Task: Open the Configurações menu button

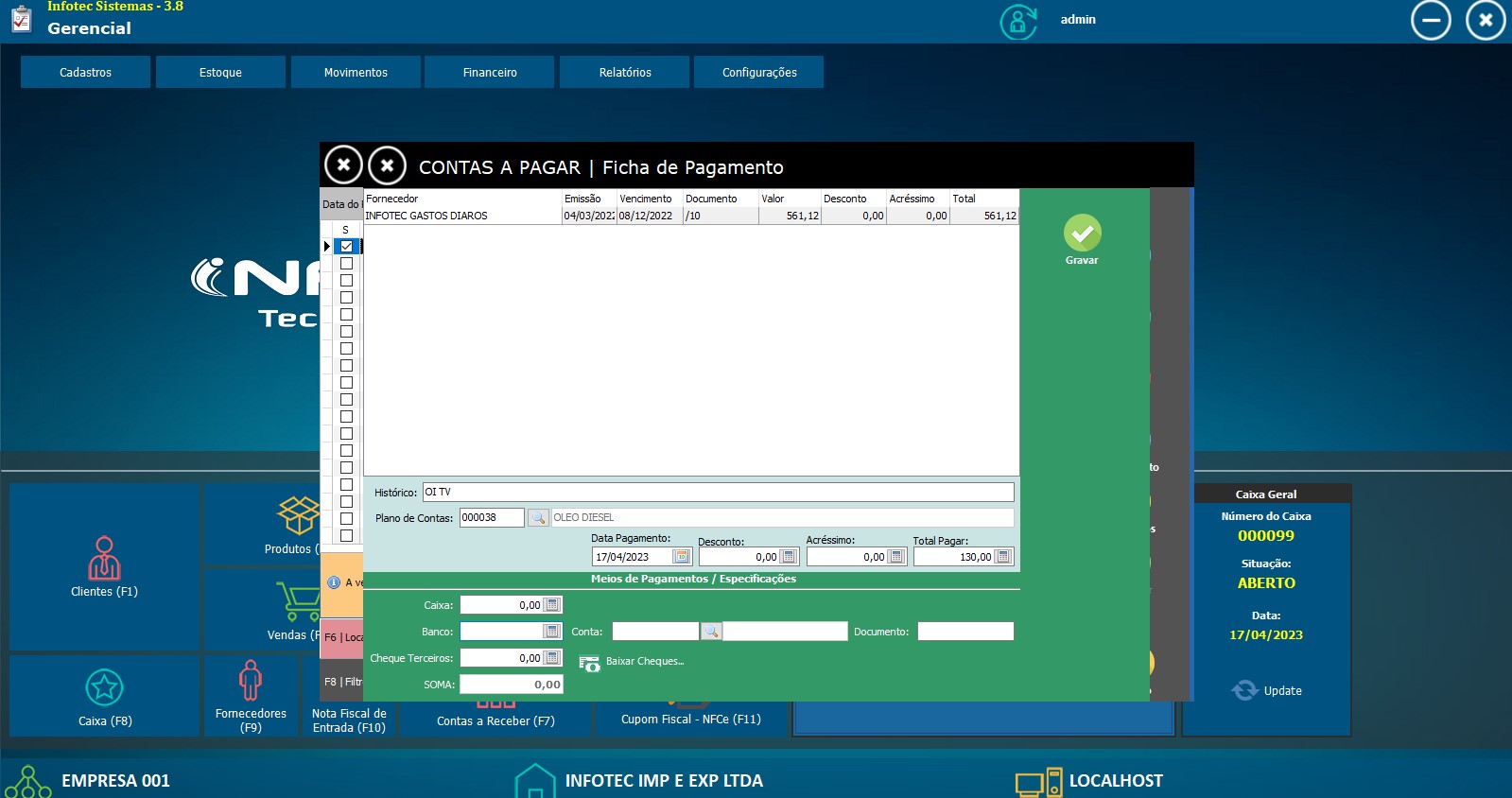Action: click(758, 73)
